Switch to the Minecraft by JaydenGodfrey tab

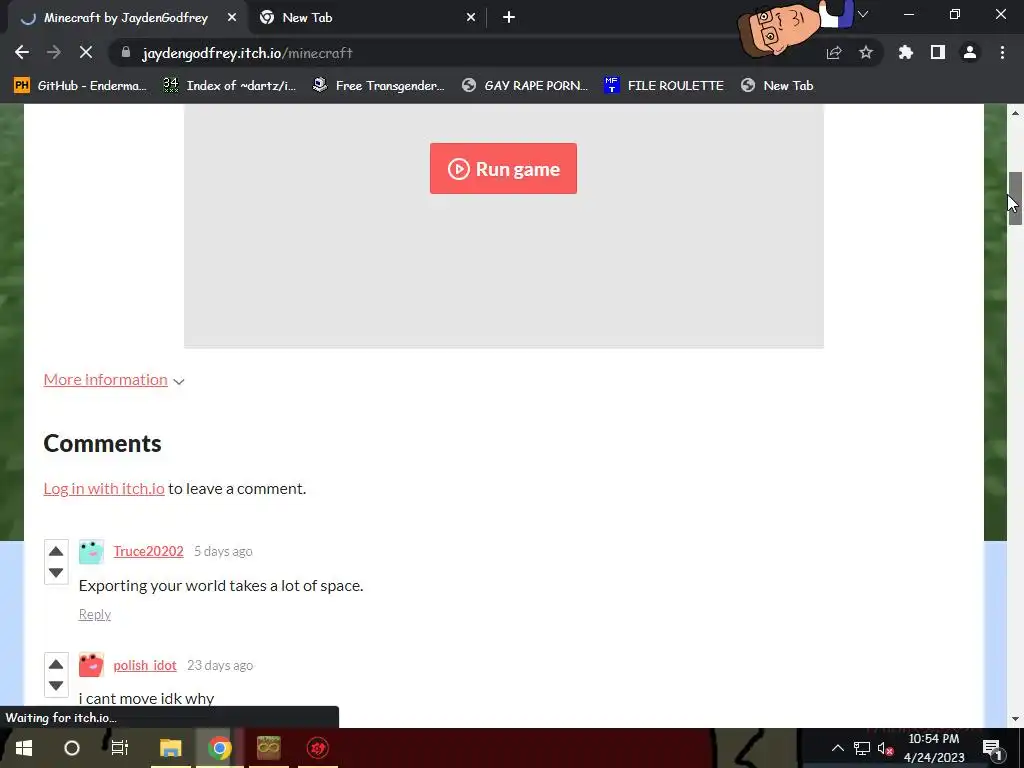(x=124, y=18)
